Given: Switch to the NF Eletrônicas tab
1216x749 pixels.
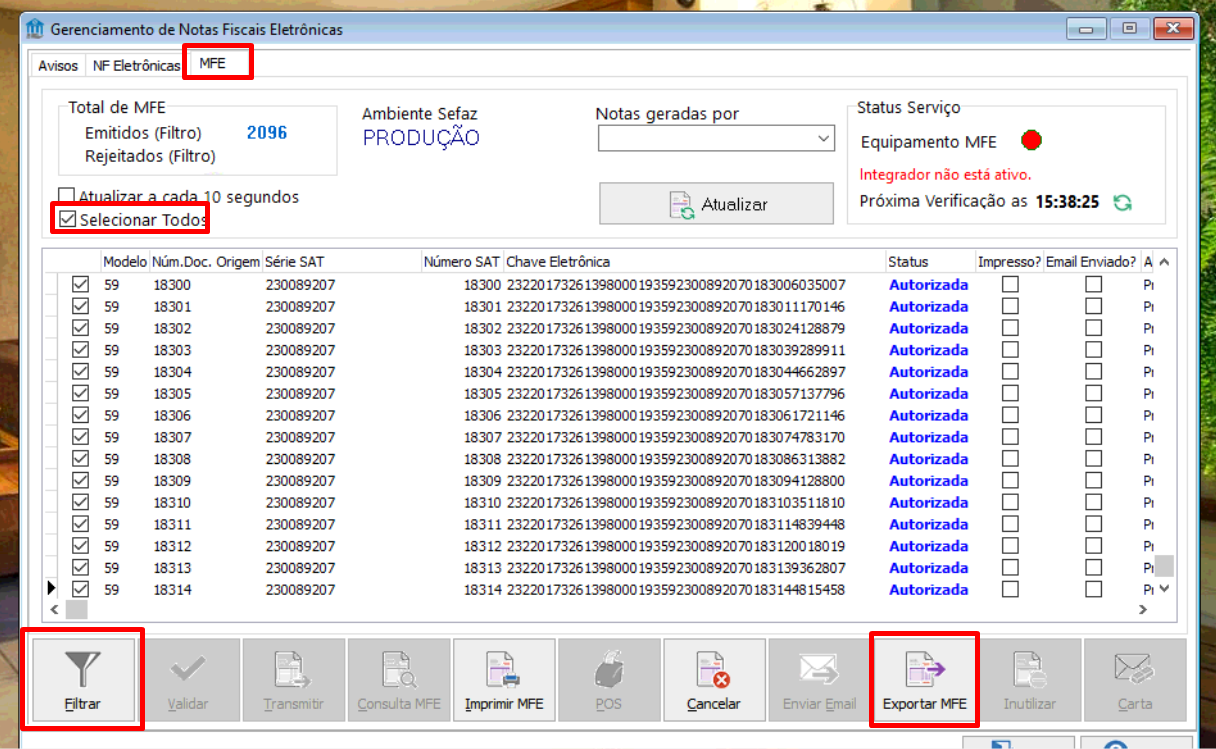Looking at the screenshot, I should click(x=137, y=66).
